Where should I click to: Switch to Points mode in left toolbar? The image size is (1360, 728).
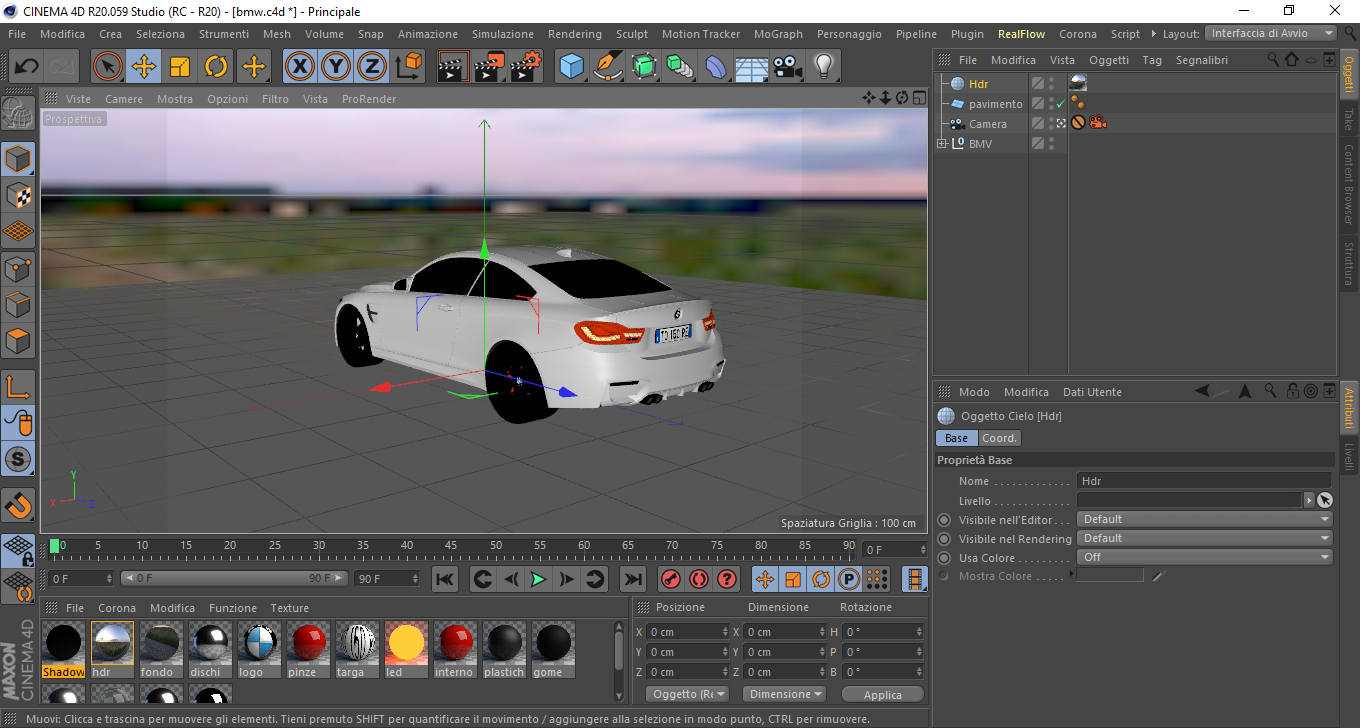pyautogui.click(x=18, y=269)
